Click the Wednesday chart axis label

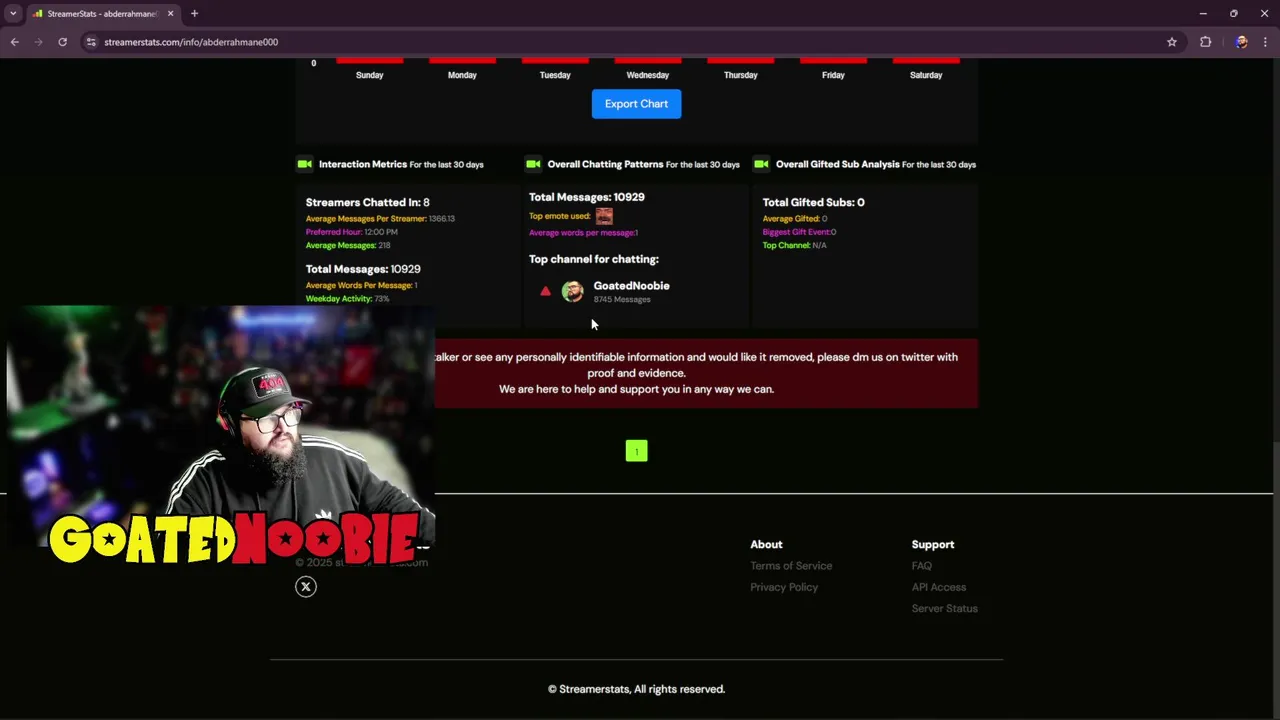[648, 75]
